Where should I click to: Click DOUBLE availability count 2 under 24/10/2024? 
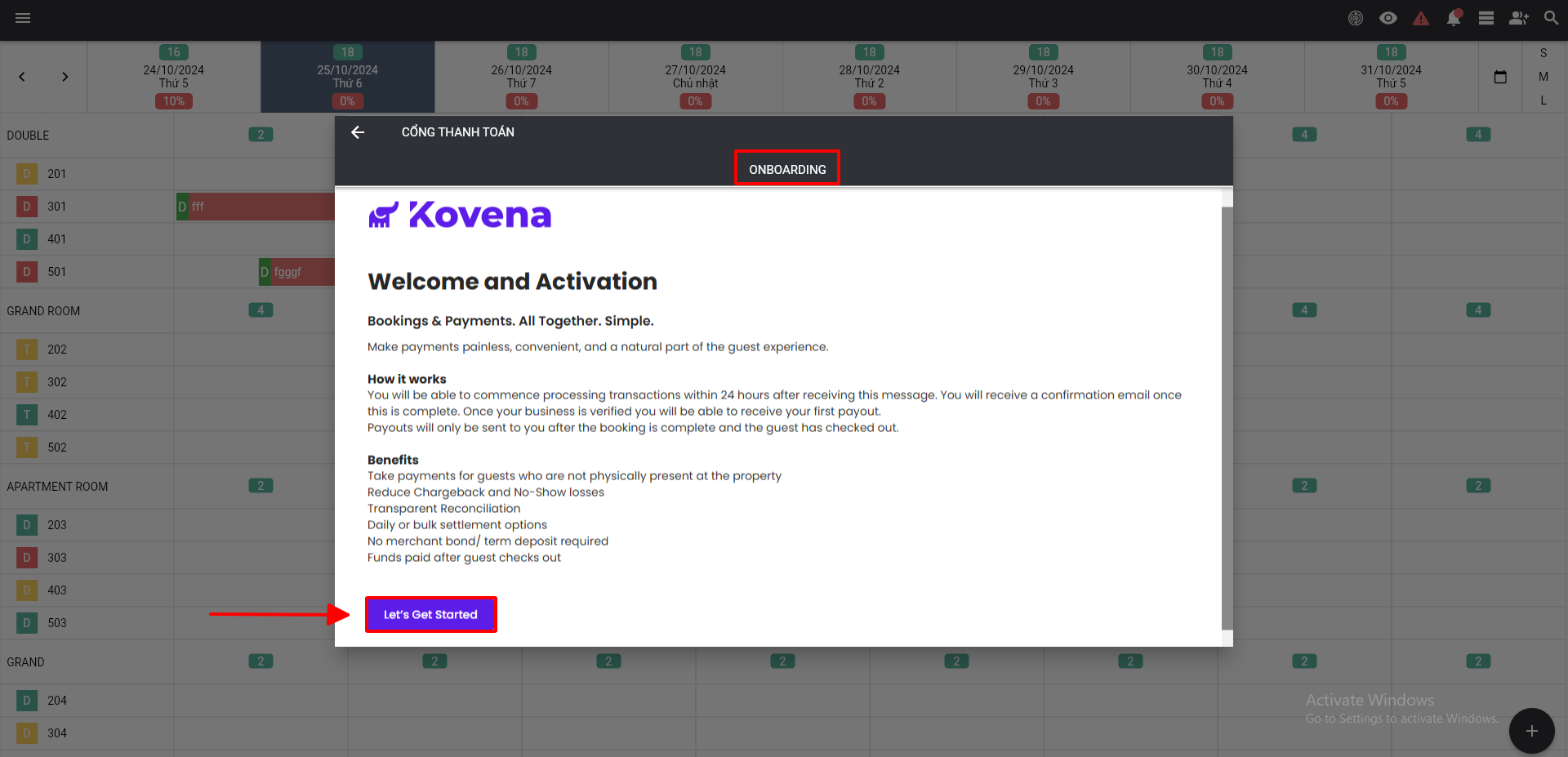click(261, 135)
